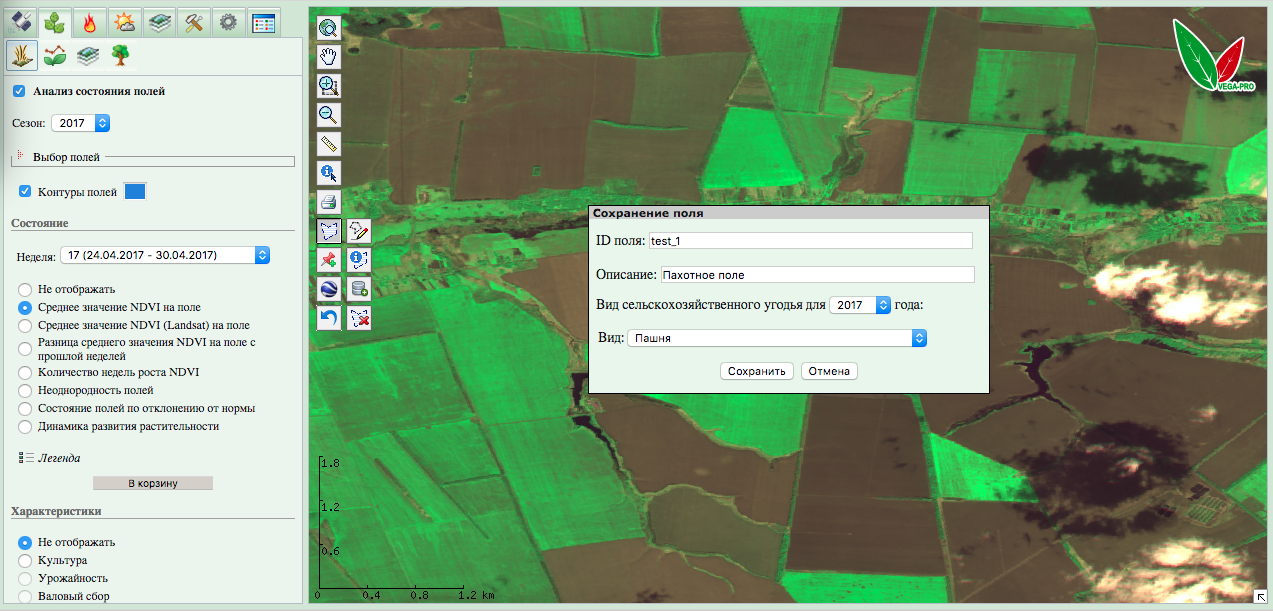Open the Сезон 2017 dropdown
This screenshot has height=611, width=1273.
[x=83, y=123]
